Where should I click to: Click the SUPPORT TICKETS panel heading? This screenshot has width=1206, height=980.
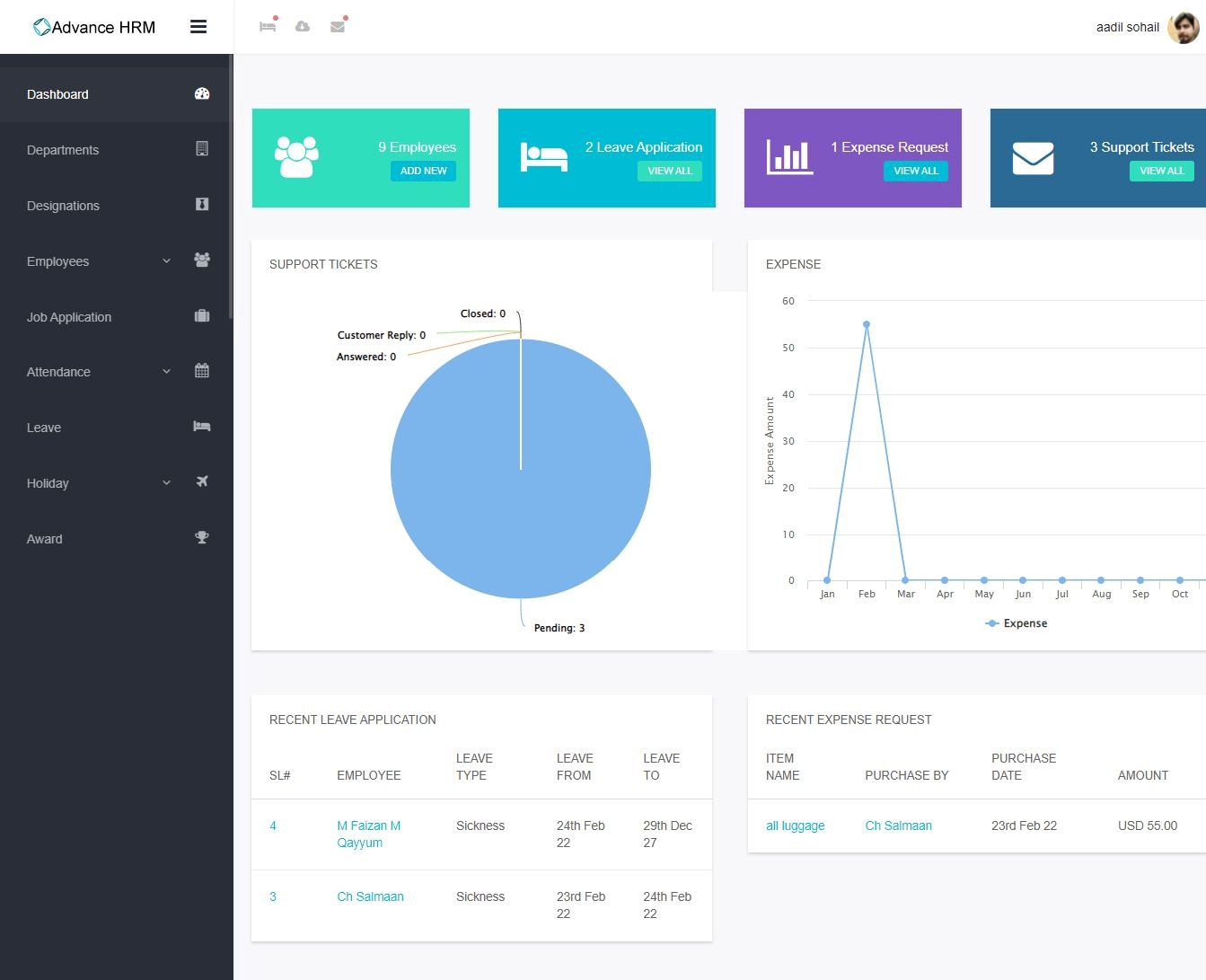pyautogui.click(x=323, y=264)
